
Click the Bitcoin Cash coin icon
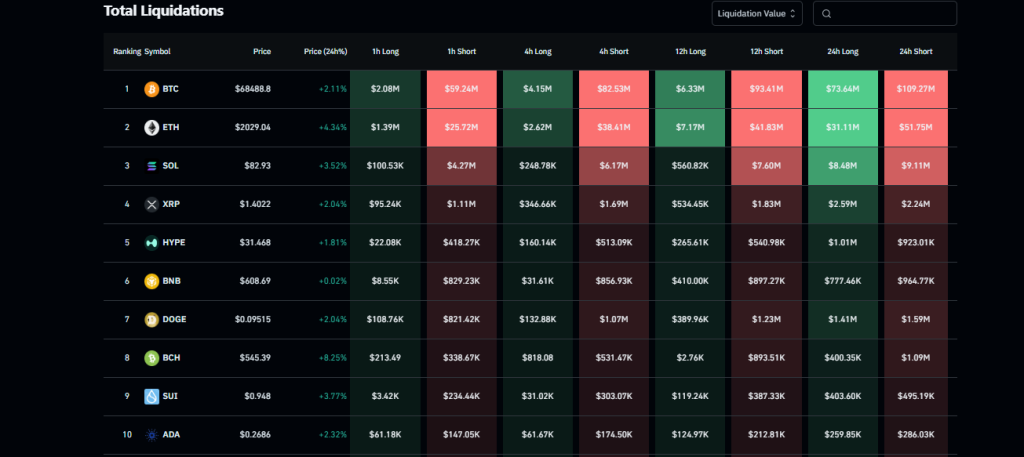[x=152, y=357]
